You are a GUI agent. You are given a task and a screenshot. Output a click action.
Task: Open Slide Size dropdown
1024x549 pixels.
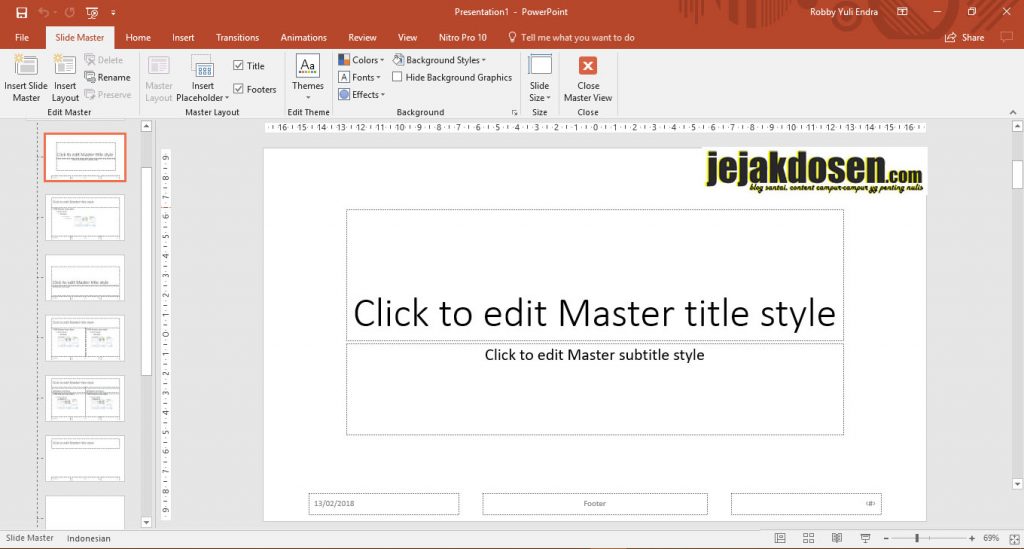(x=539, y=78)
